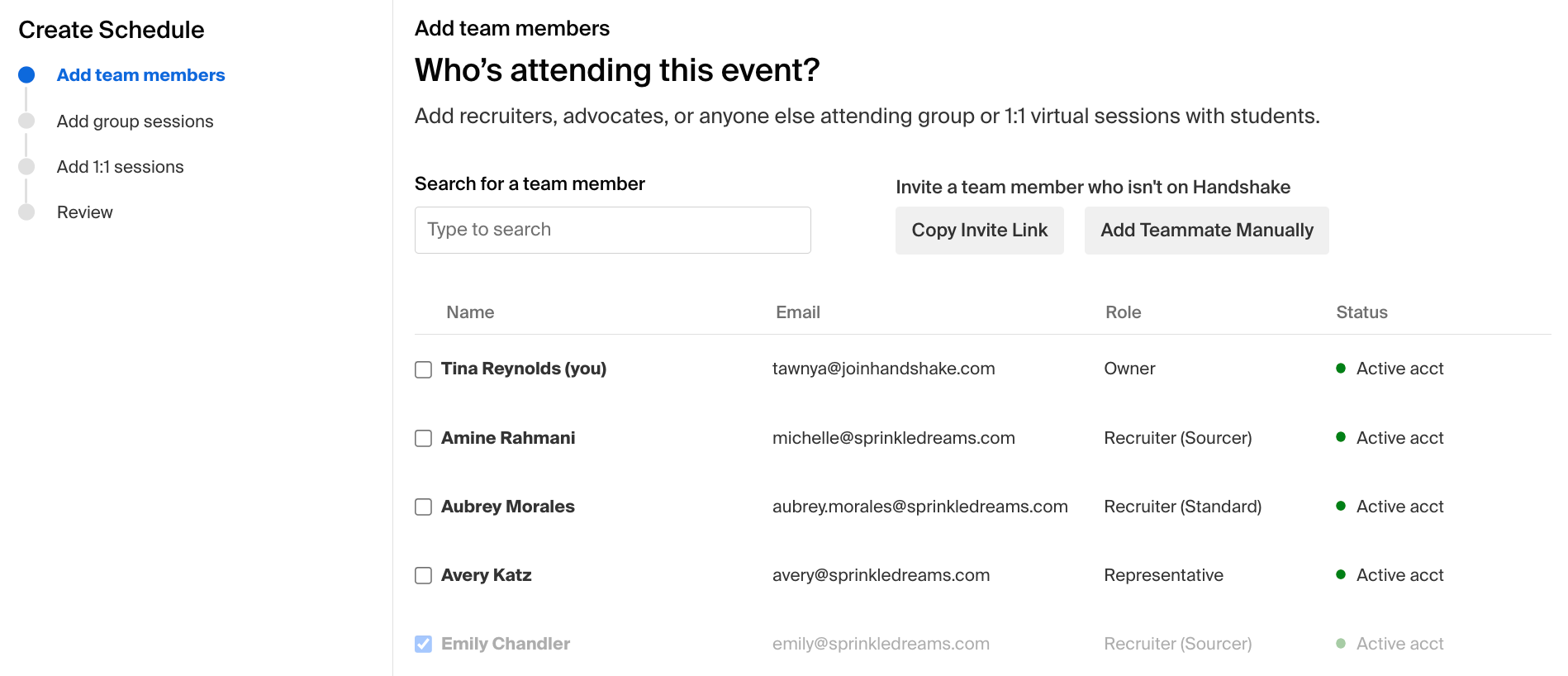The height and width of the screenshot is (676, 1568).
Task: Open the Add 1:1 sessions step
Action: point(120,166)
